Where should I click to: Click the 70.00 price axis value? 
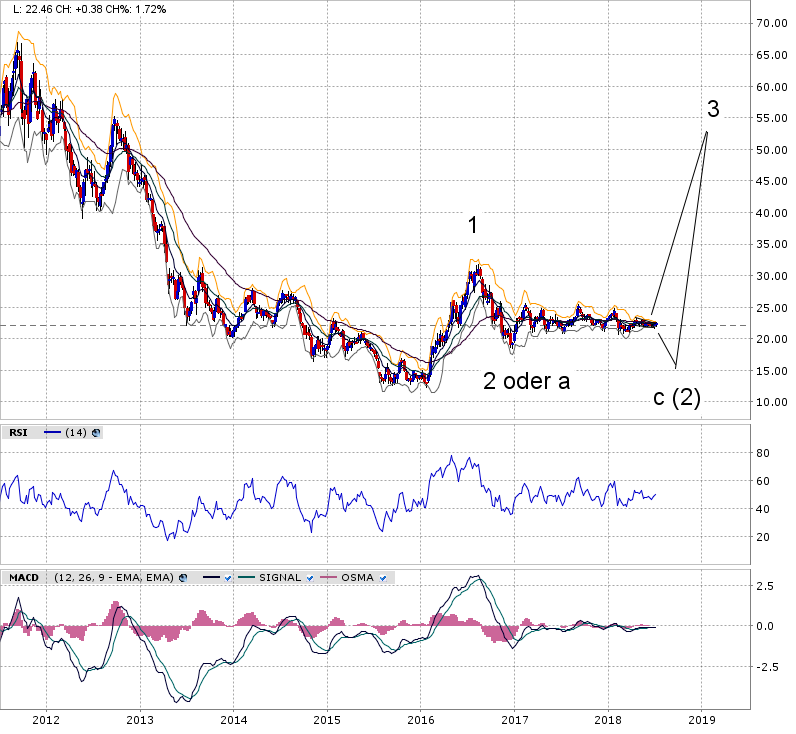point(772,23)
